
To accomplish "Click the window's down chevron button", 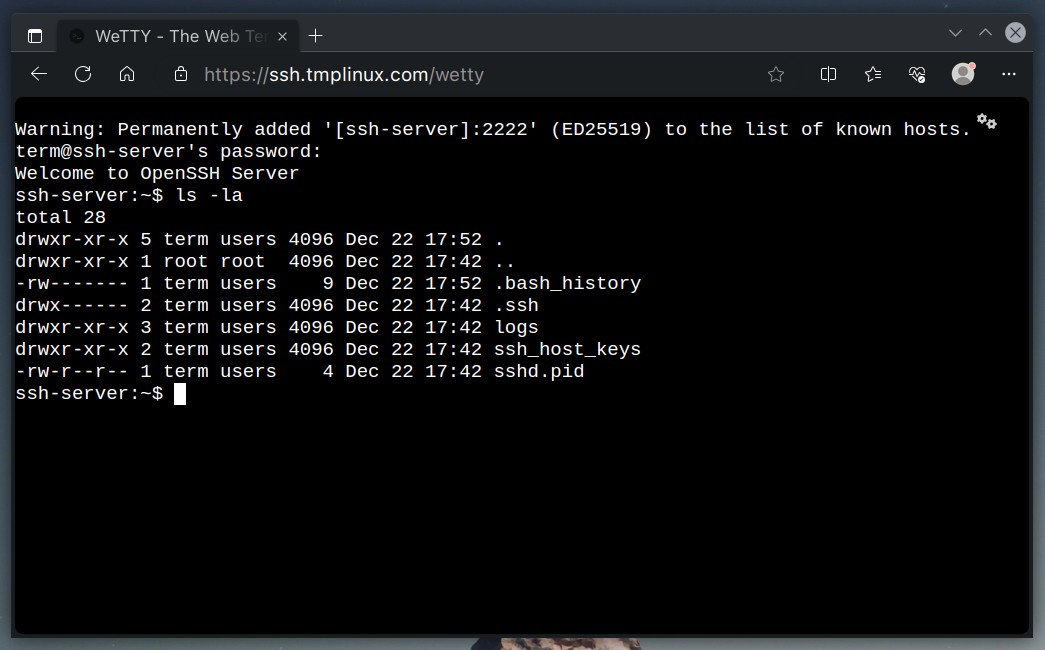I will (x=955, y=33).
